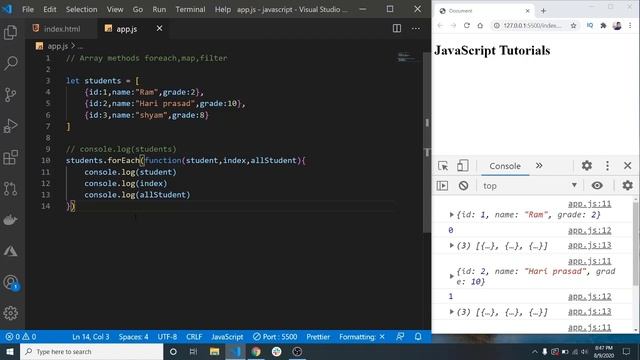The image size is (640, 360).
Task: Open the View menu
Action: (115, 9)
